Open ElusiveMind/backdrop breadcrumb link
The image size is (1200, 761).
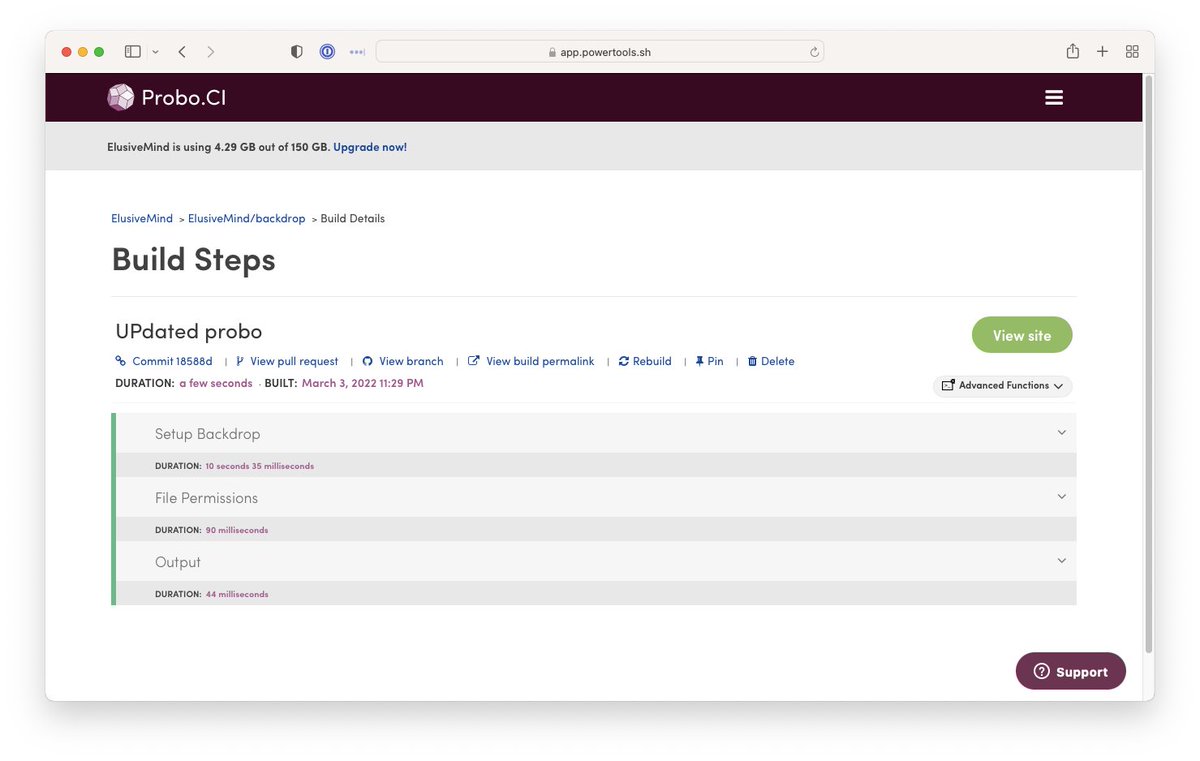click(x=247, y=218)
